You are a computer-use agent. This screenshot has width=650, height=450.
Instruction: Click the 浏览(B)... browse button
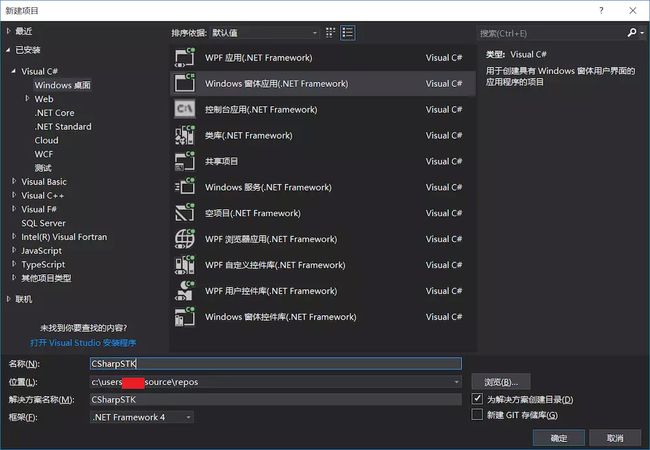coord(501,382)
